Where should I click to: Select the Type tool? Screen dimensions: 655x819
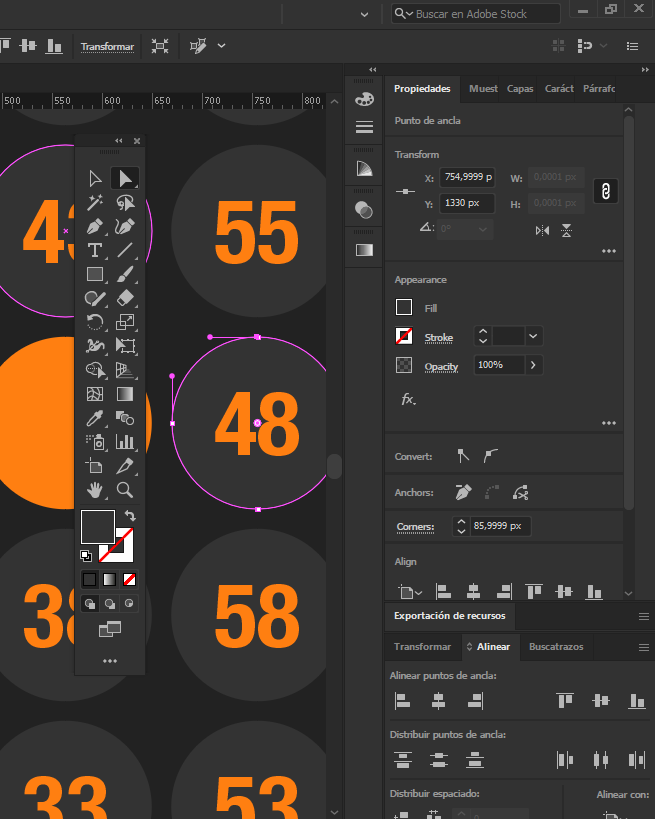pos(95,250)
